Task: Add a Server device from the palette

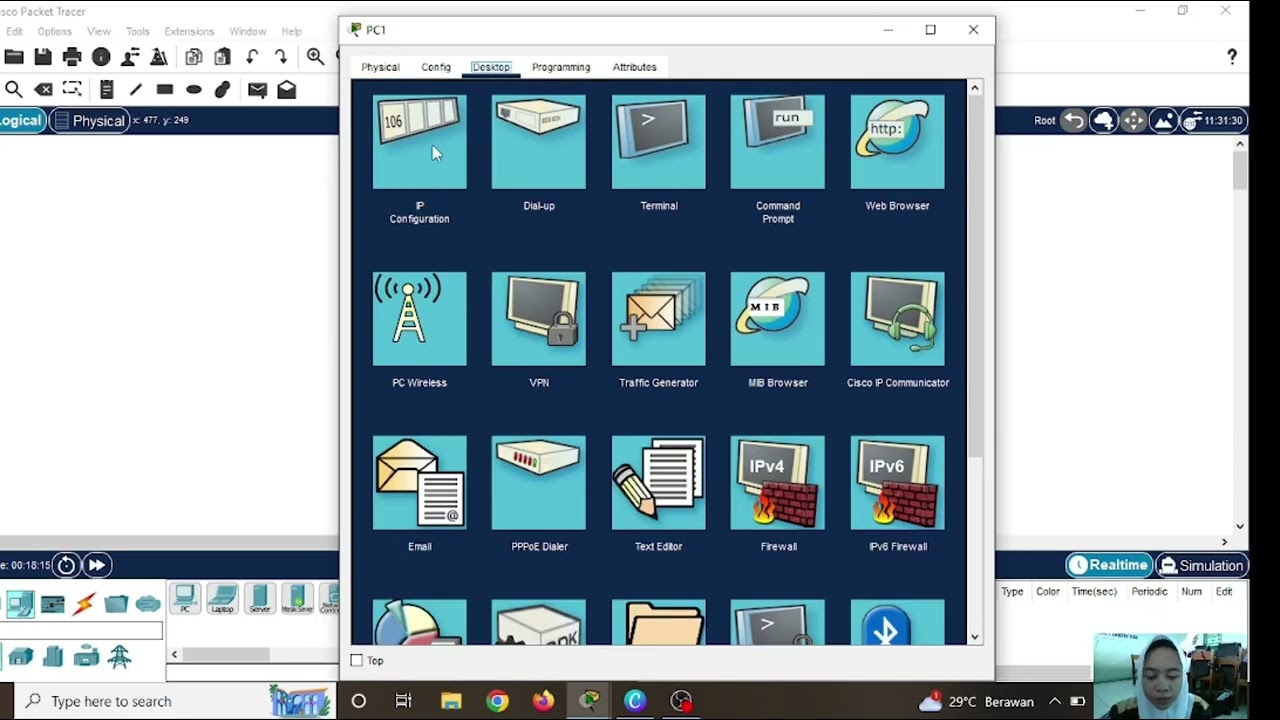Action: point(260,598)
